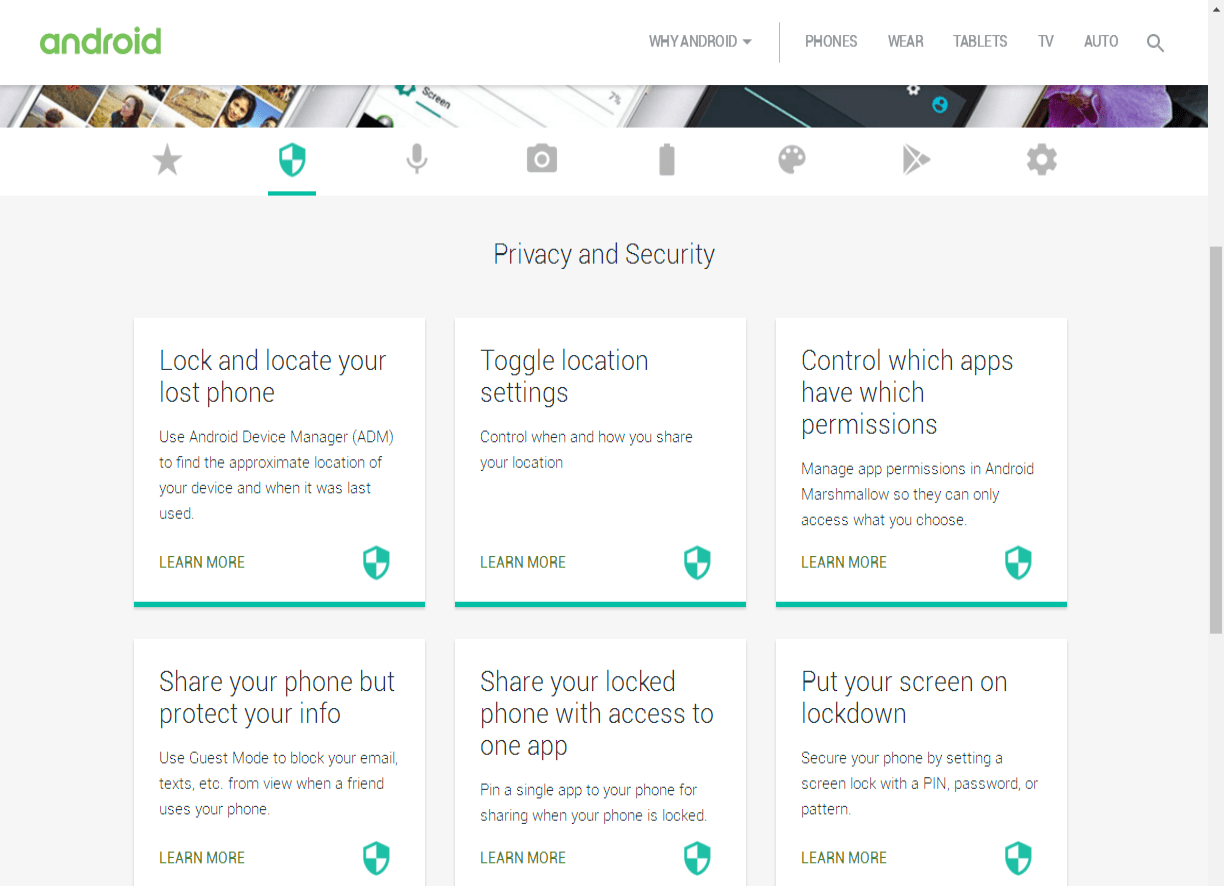This screenshot has width=1224, height=886.
Task: Click the 'Toggle location settings' heading
Action: coord(564,376)
